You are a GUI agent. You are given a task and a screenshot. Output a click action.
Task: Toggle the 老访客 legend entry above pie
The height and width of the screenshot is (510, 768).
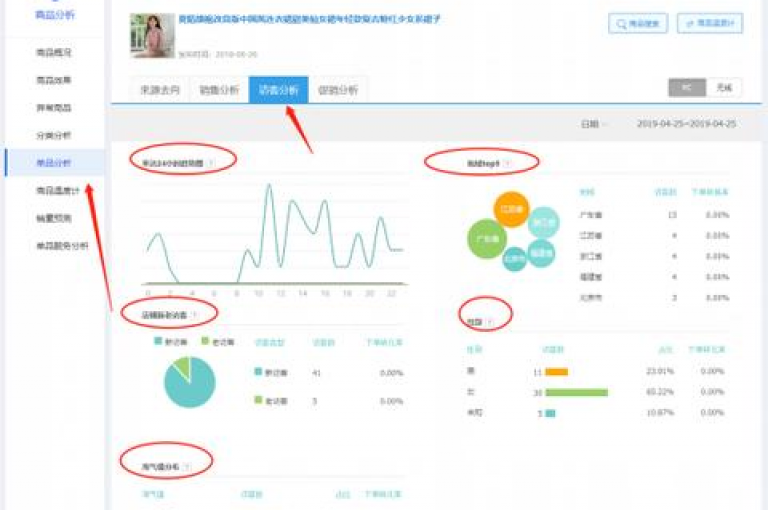[217, 341]
